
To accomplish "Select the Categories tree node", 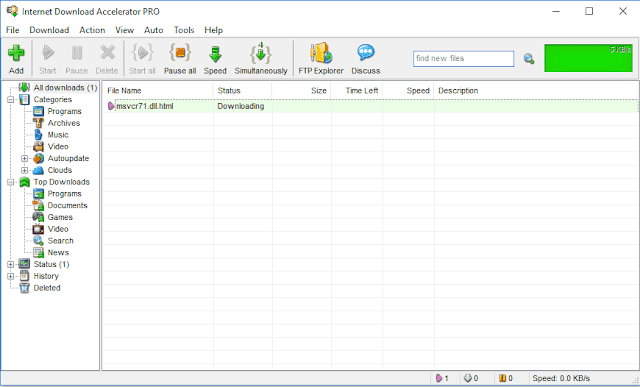I will [x=53, y=100].
